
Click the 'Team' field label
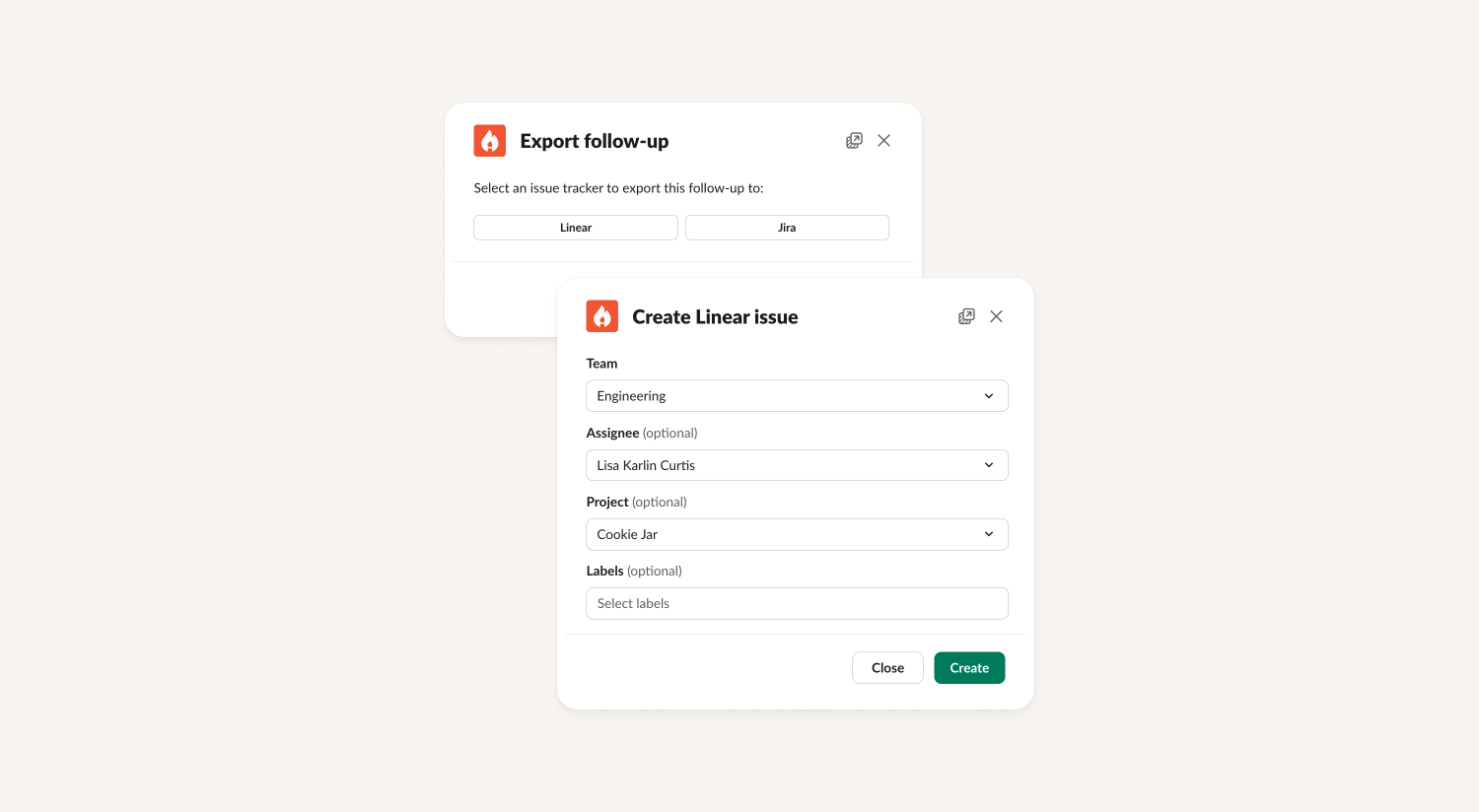(601, 364)
